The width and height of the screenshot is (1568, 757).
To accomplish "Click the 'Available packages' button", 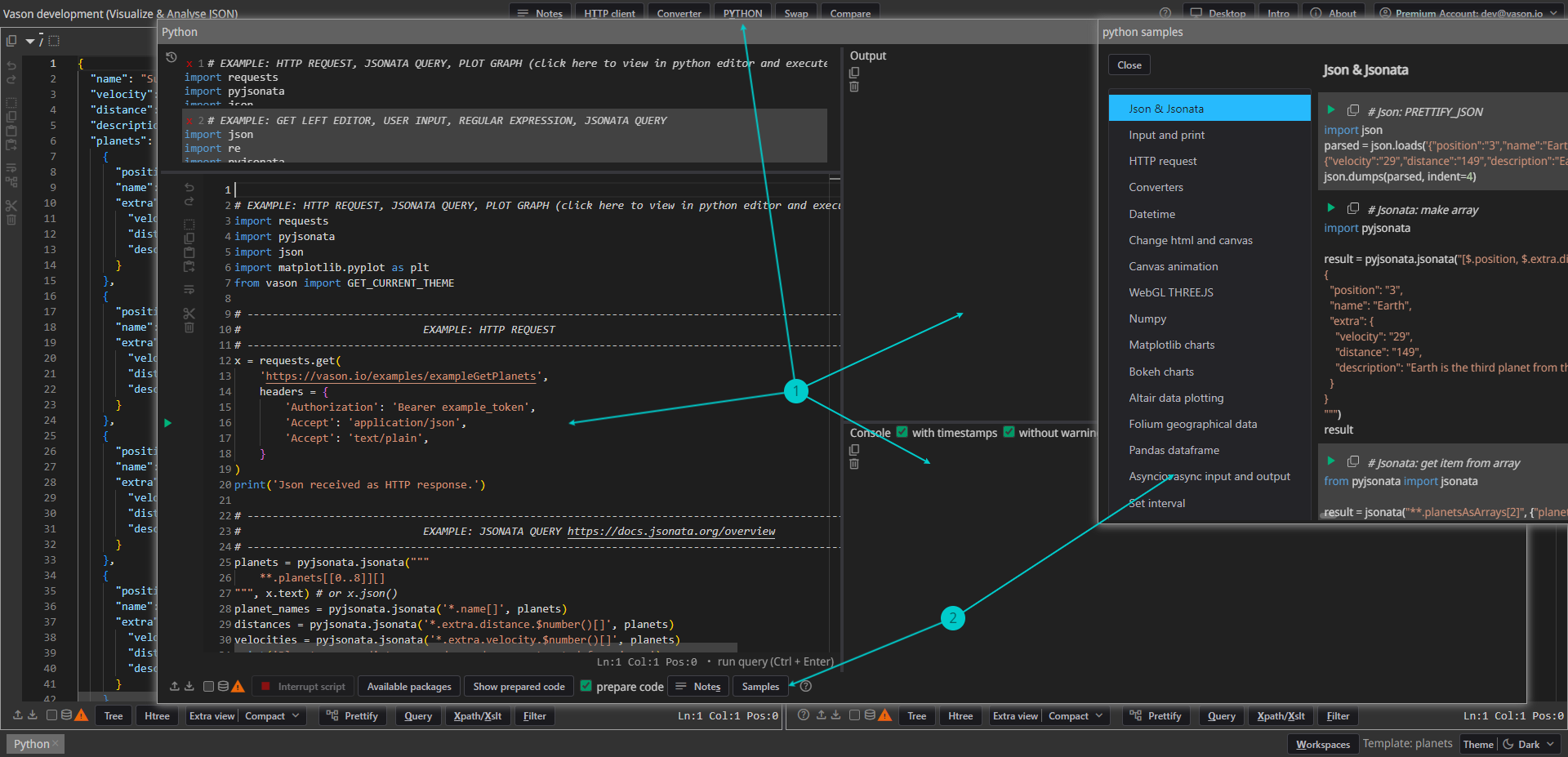I will 409,686.
